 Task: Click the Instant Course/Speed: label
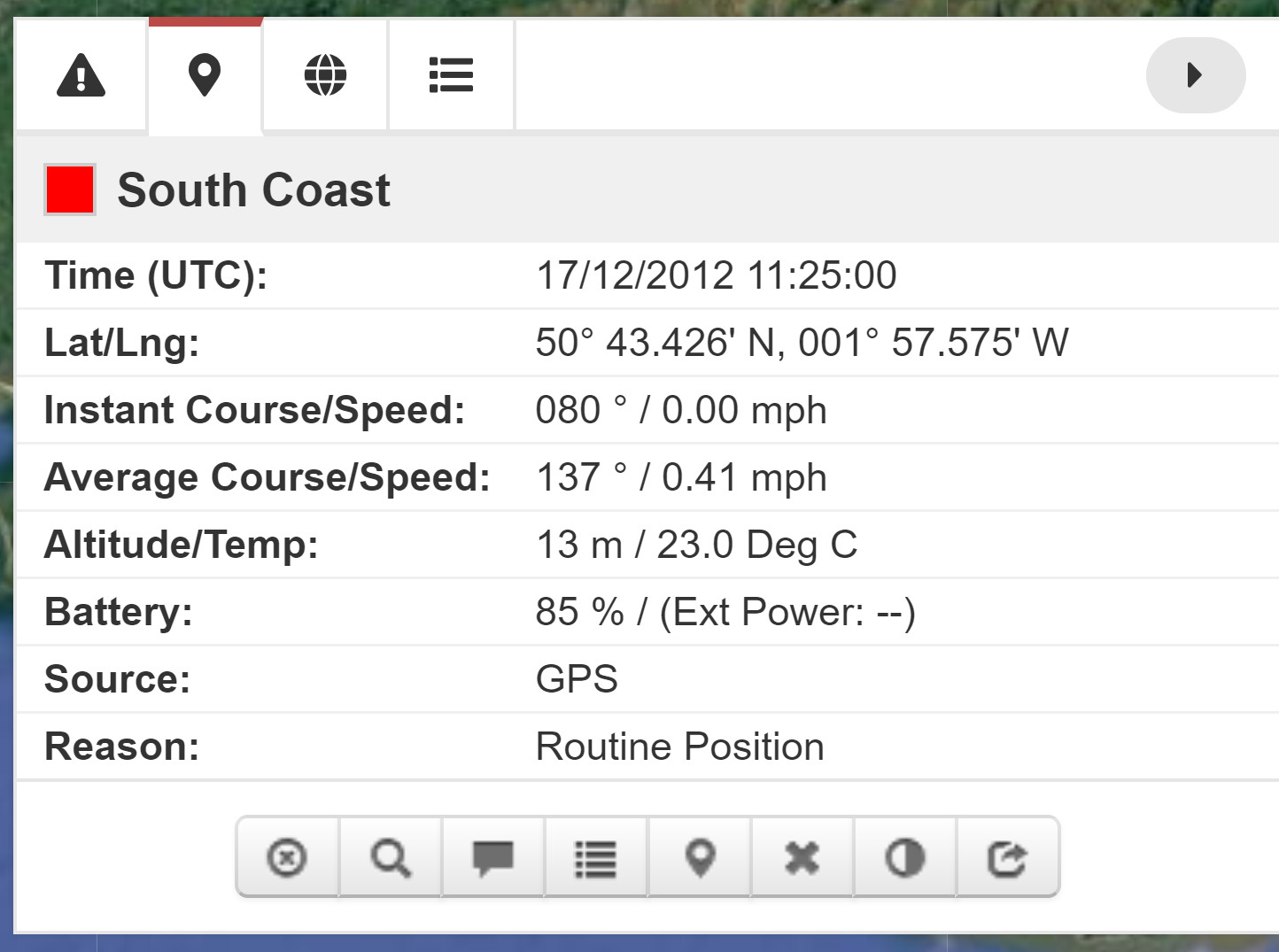(x=254, y=411)
